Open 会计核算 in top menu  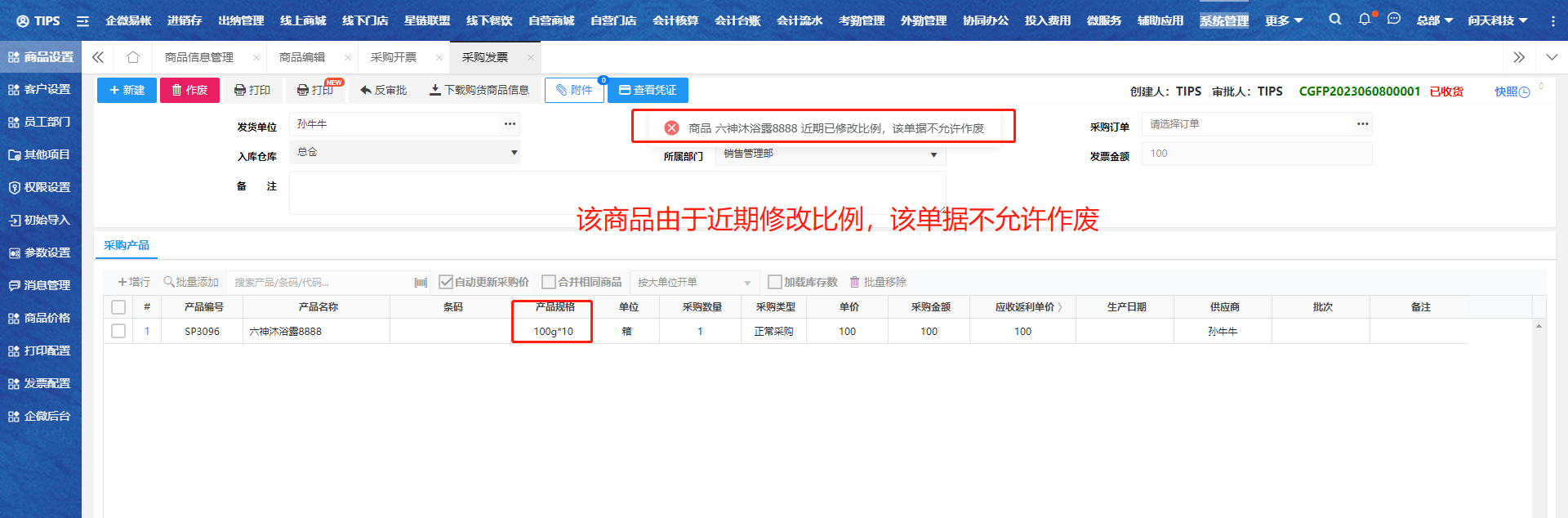pyautogui.click(x=675, y=20)
